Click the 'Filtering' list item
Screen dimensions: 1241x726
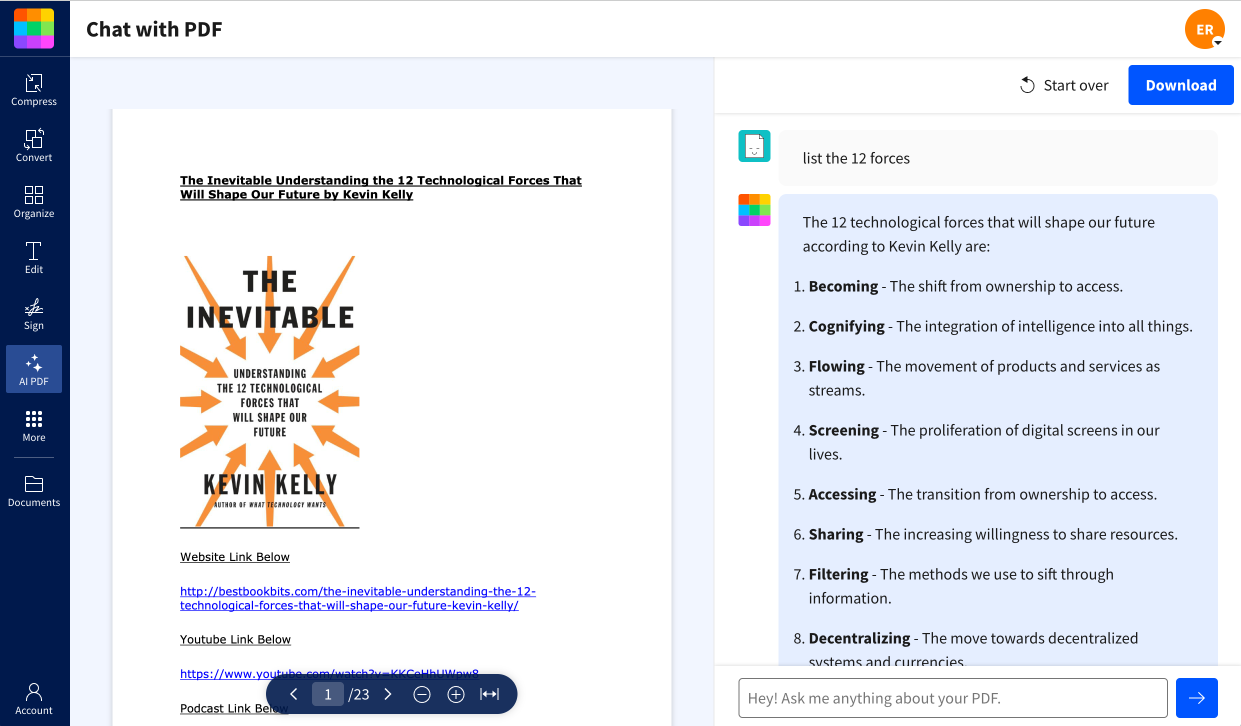tap(961, 586)
